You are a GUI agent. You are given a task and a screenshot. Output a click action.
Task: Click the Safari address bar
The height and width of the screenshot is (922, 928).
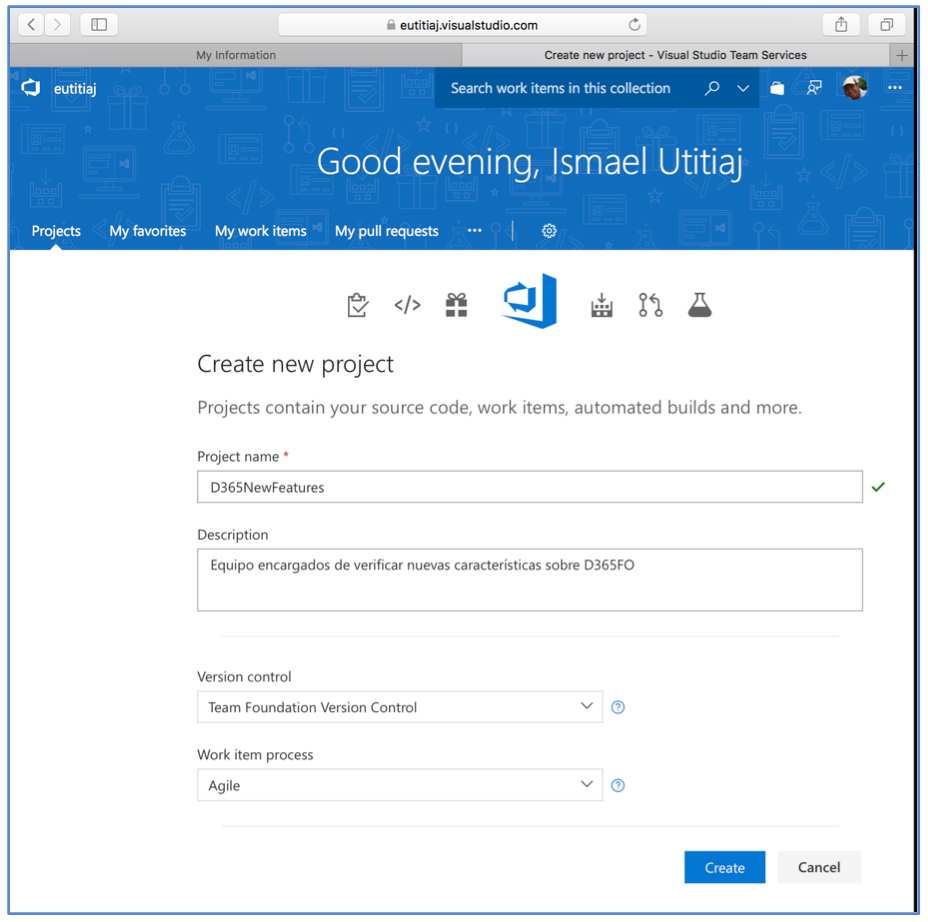[x=462, y=25]
